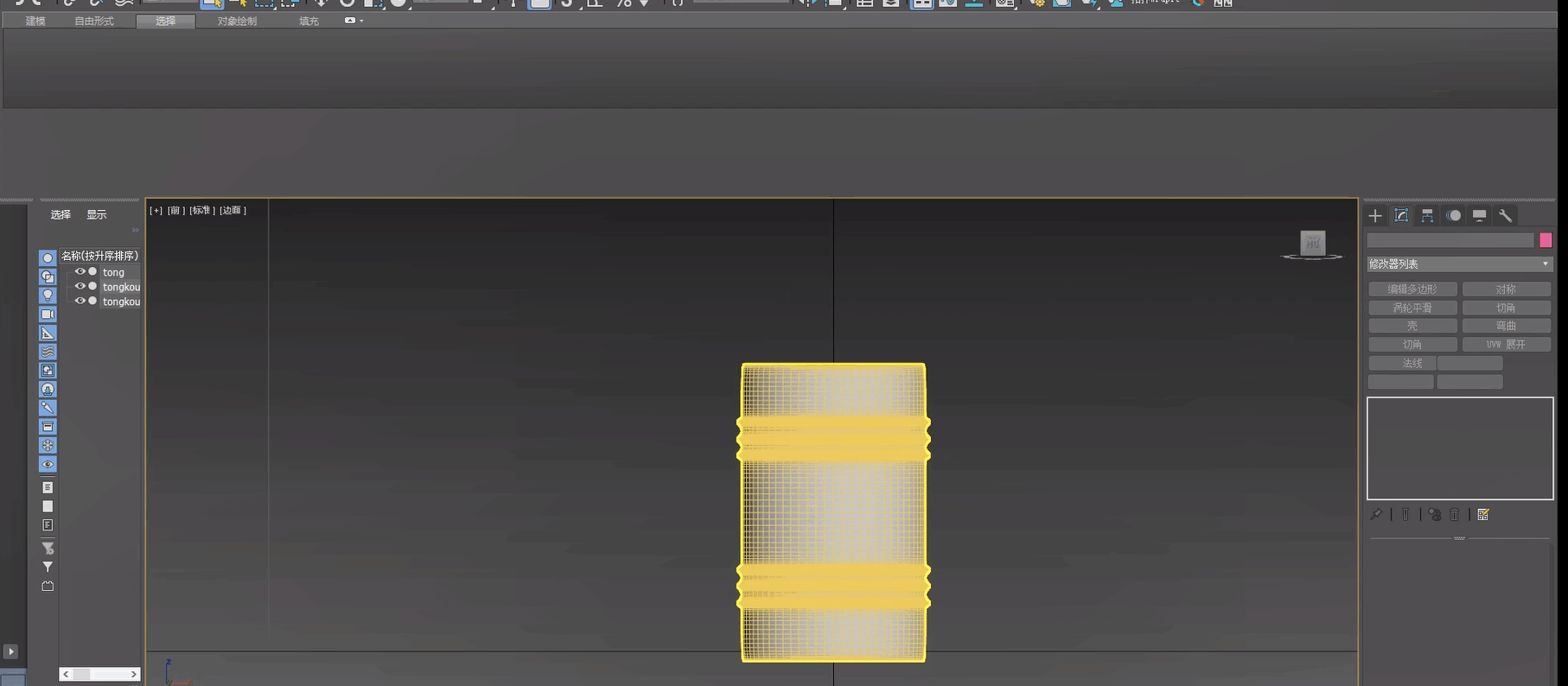The height and width of the screenshot is (686, 1568).
Task: Expand the scene explorer toolbar via the » chevron
Action: click(x=135, y=231)
